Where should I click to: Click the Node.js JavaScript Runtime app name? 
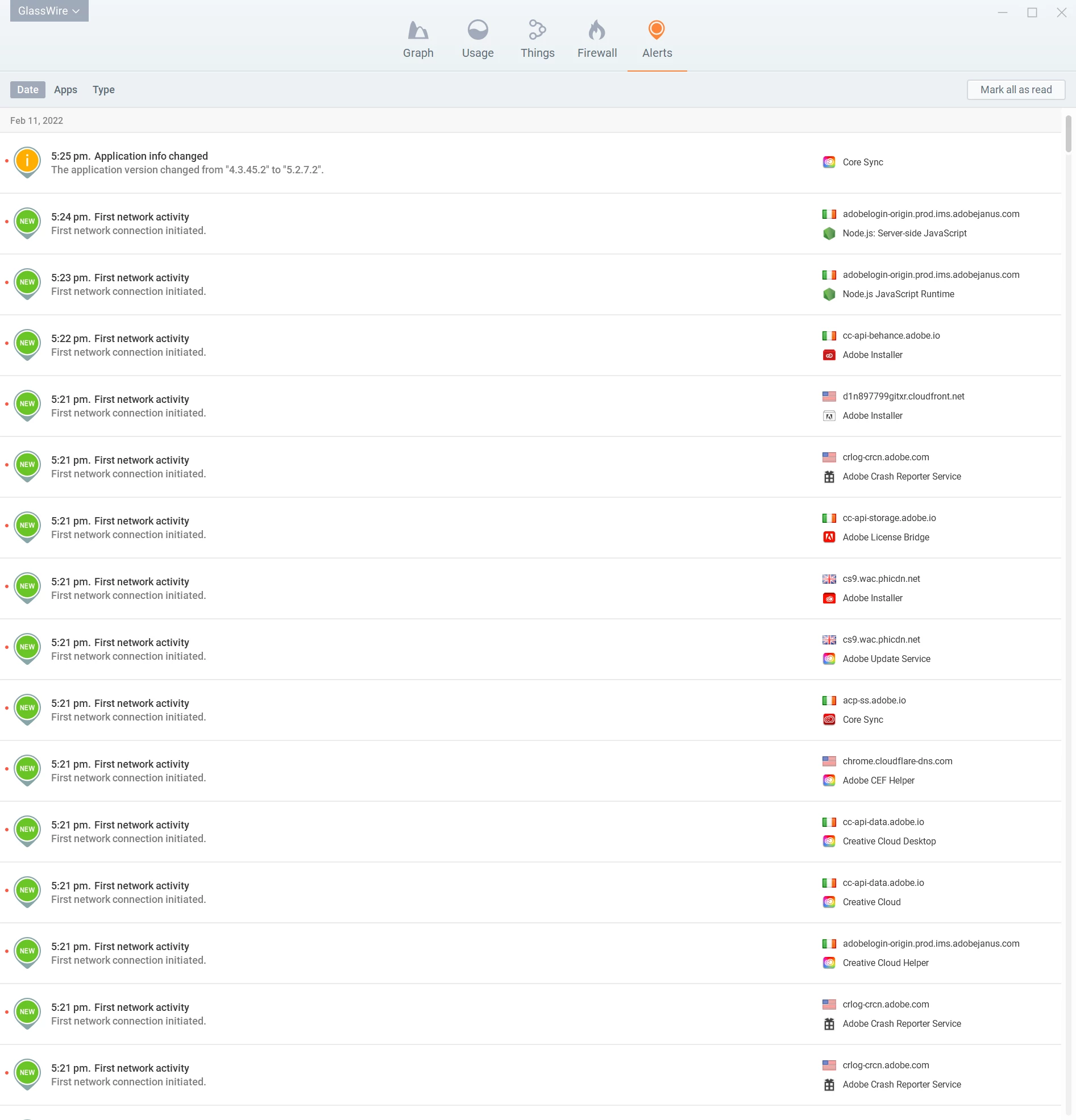tap(898, 294)
